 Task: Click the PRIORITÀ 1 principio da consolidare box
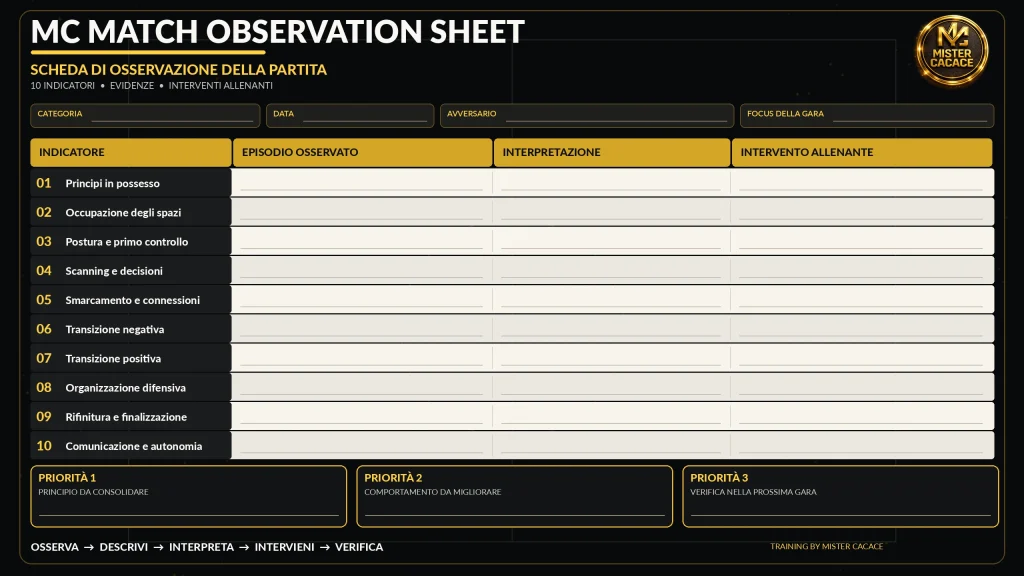[x=189, y=496]
